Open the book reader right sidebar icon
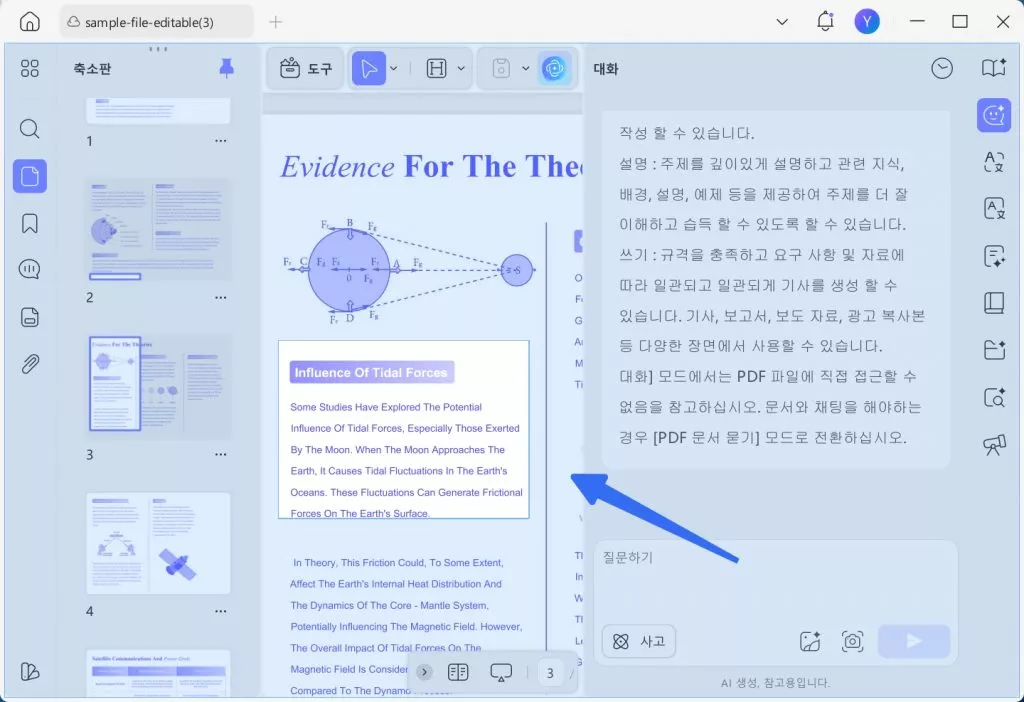Image resolution: width=1024 pixels, height=702 pixels. 994,303
